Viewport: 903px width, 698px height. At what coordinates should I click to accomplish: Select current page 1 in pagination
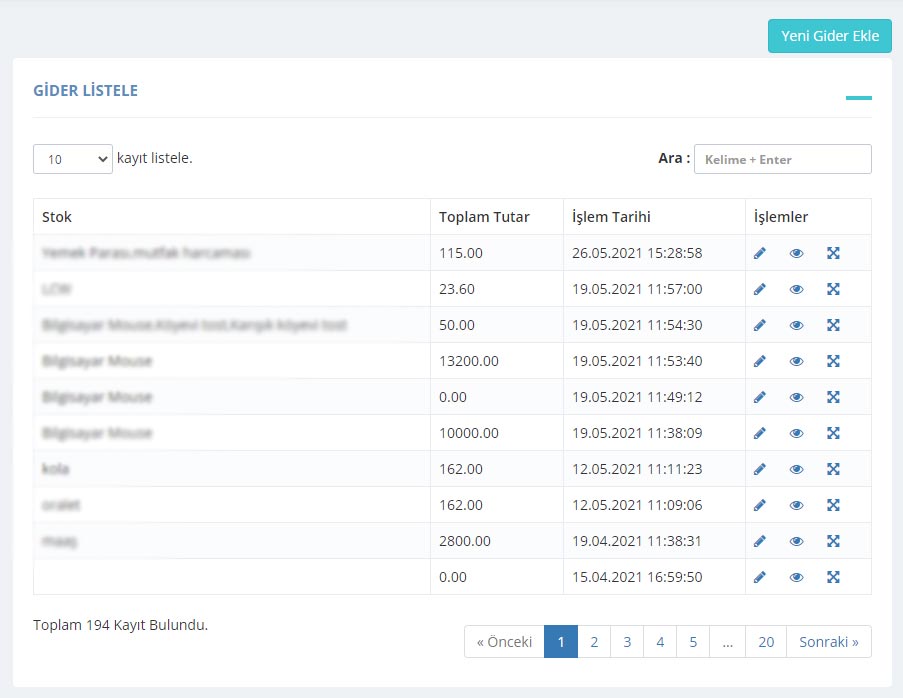[x=561, y=642]
